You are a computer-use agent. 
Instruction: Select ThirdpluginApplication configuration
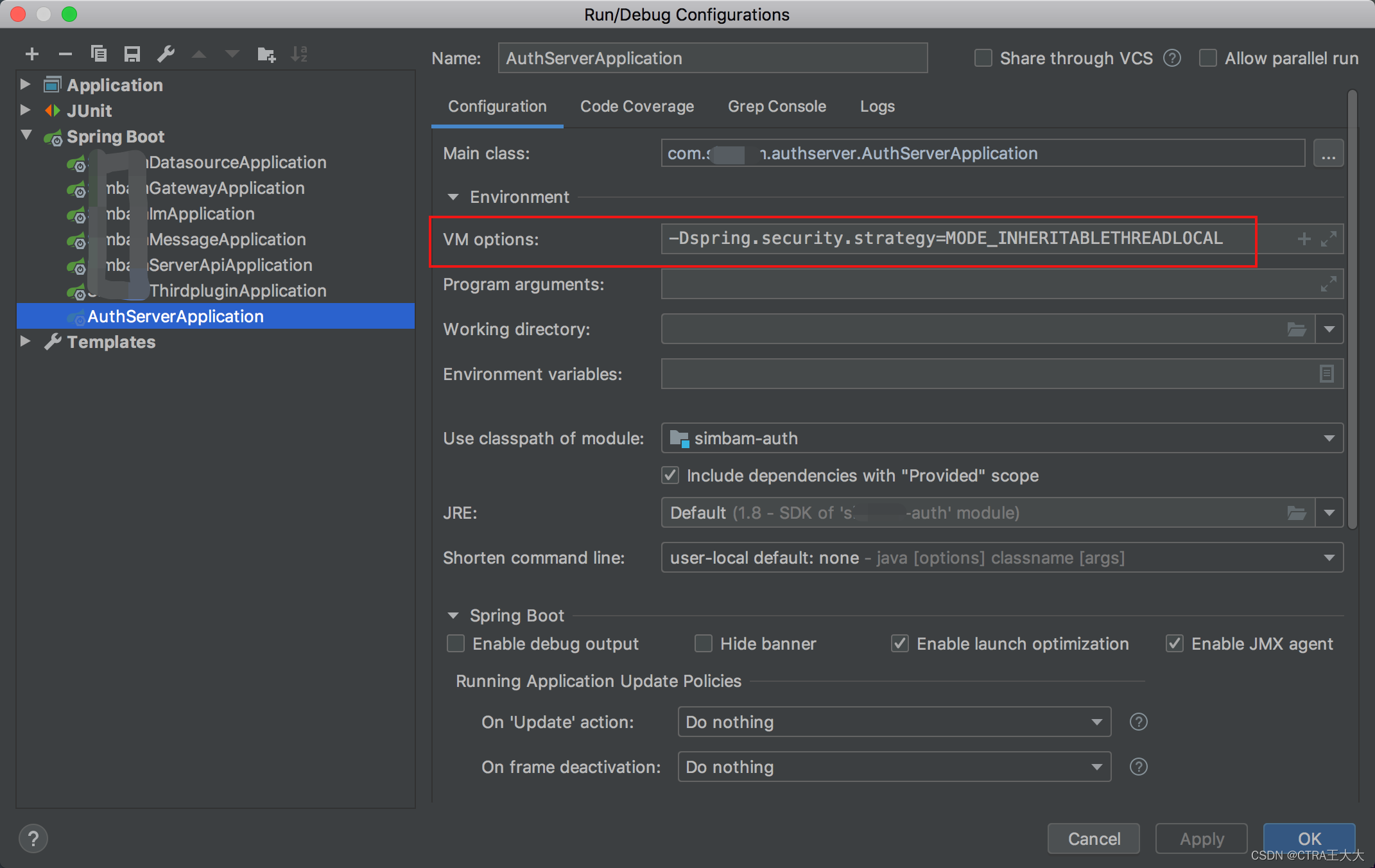pos(216,290)
